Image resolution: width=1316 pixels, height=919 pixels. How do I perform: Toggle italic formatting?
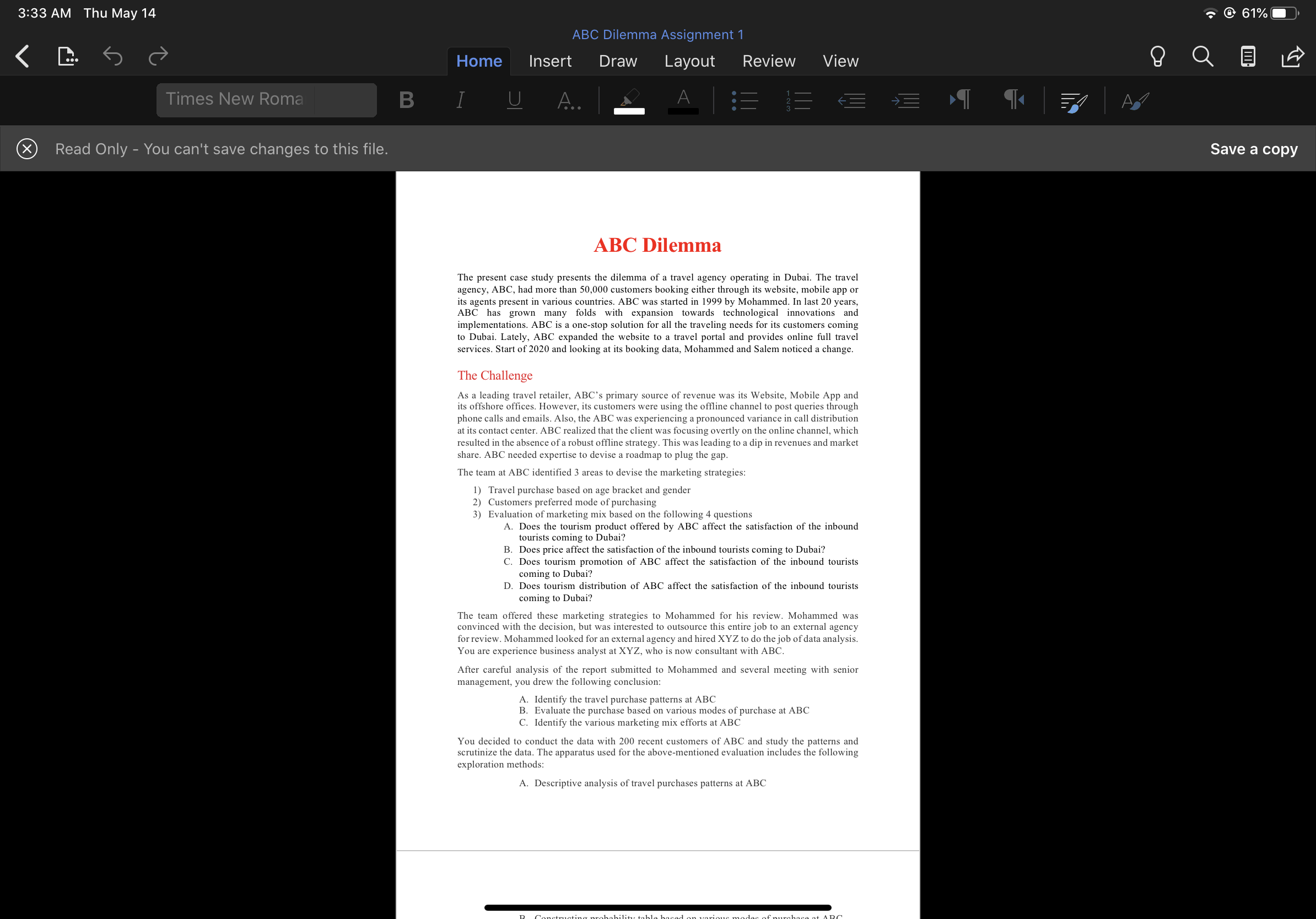coord(459,100)
